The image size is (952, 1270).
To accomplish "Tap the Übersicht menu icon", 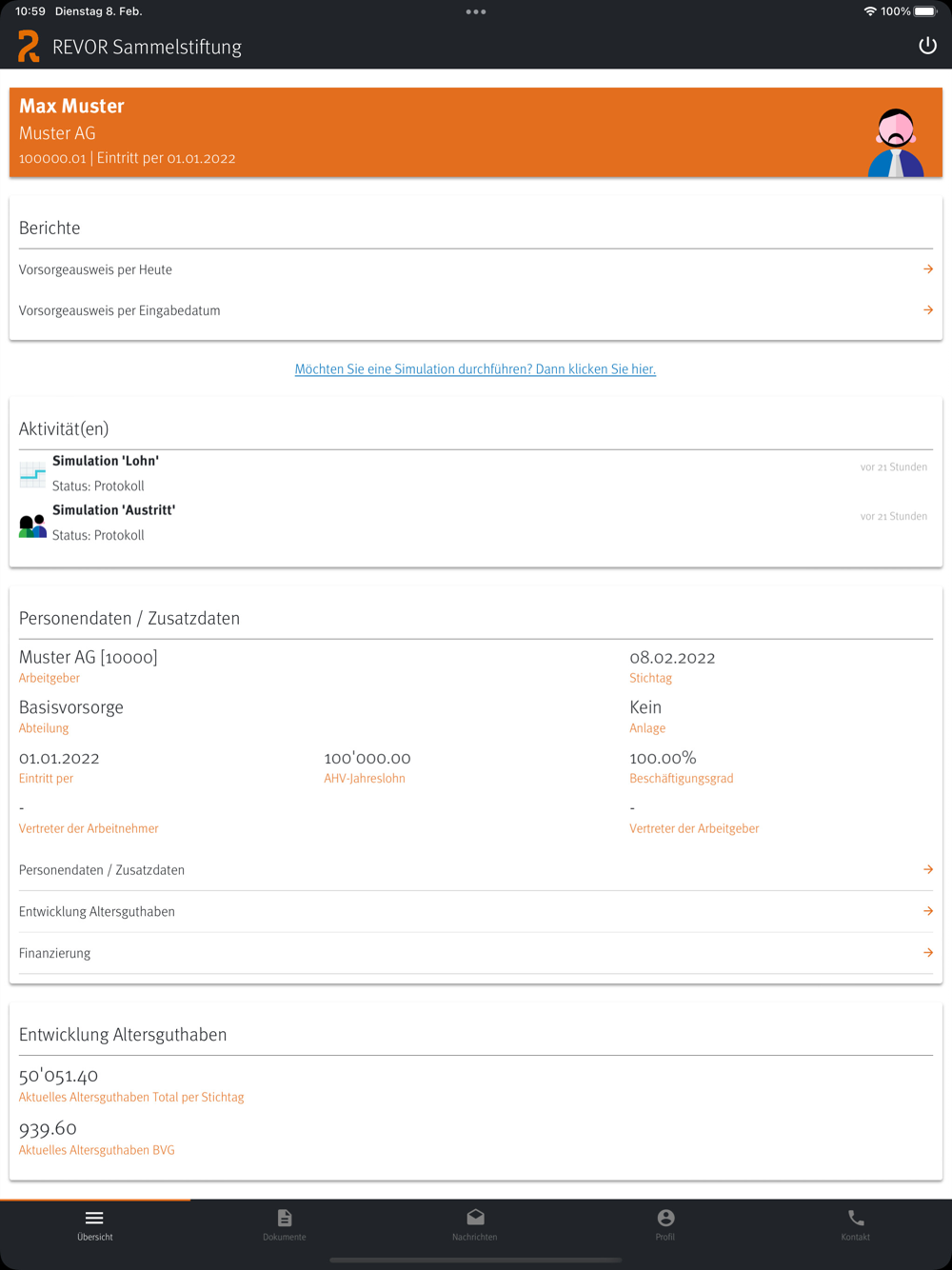I will point(94,1218).
